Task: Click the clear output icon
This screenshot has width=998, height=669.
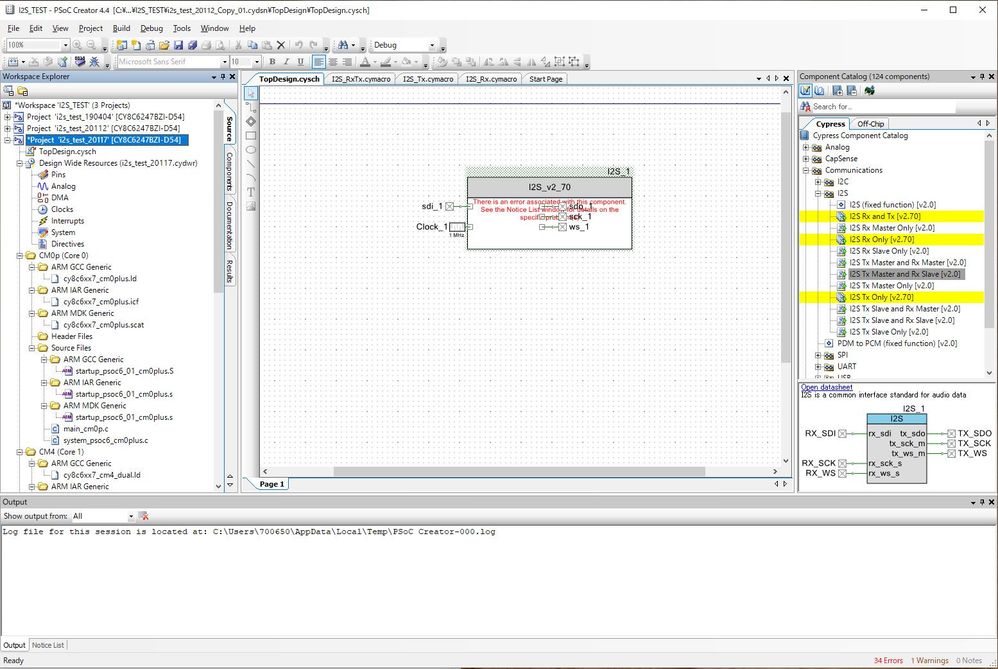Action: coord(144,516)
